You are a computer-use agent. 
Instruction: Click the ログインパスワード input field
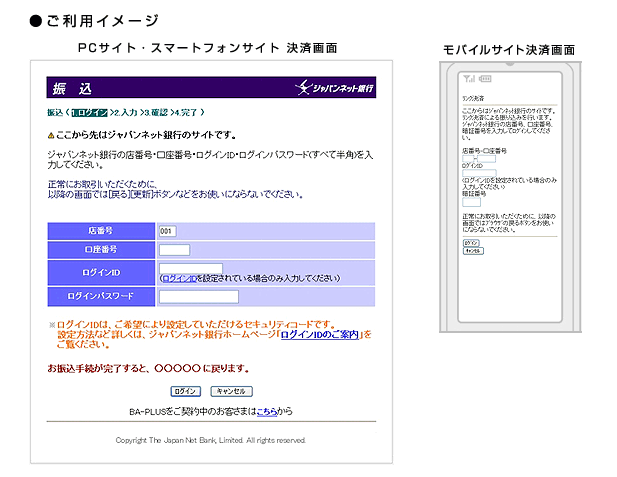tap(198, 296)
